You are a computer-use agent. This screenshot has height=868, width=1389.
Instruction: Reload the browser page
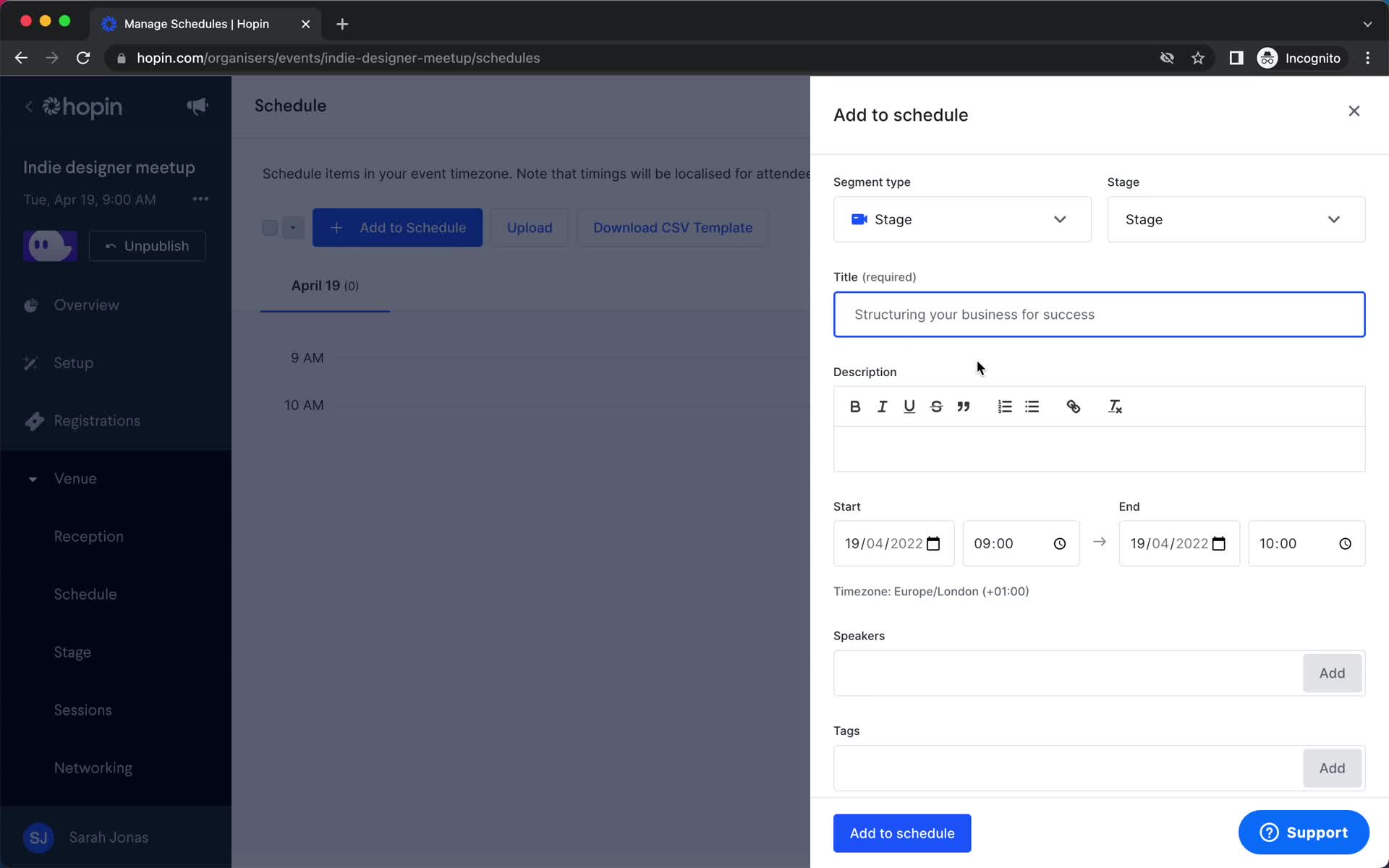pyautogui.click(x=83, y=58)
